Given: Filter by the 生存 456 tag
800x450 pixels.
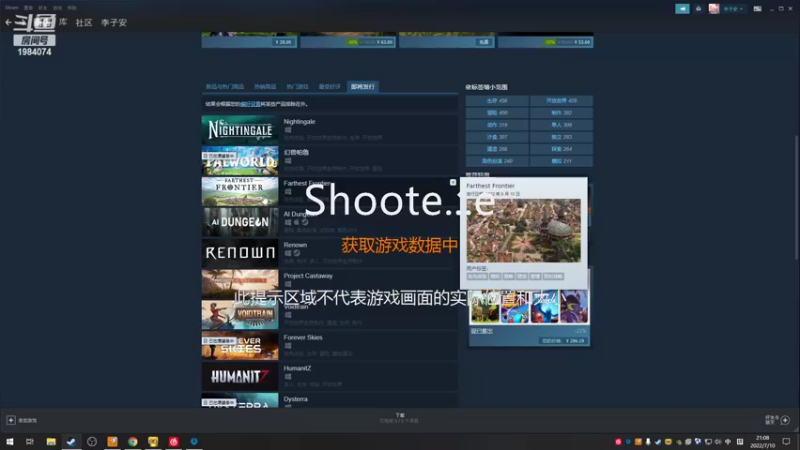Looking at the screenshot, I should [497, 101].
